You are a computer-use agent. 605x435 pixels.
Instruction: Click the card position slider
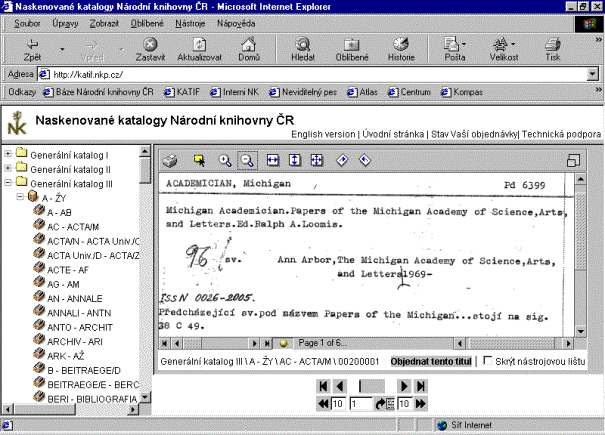point(372,386)
